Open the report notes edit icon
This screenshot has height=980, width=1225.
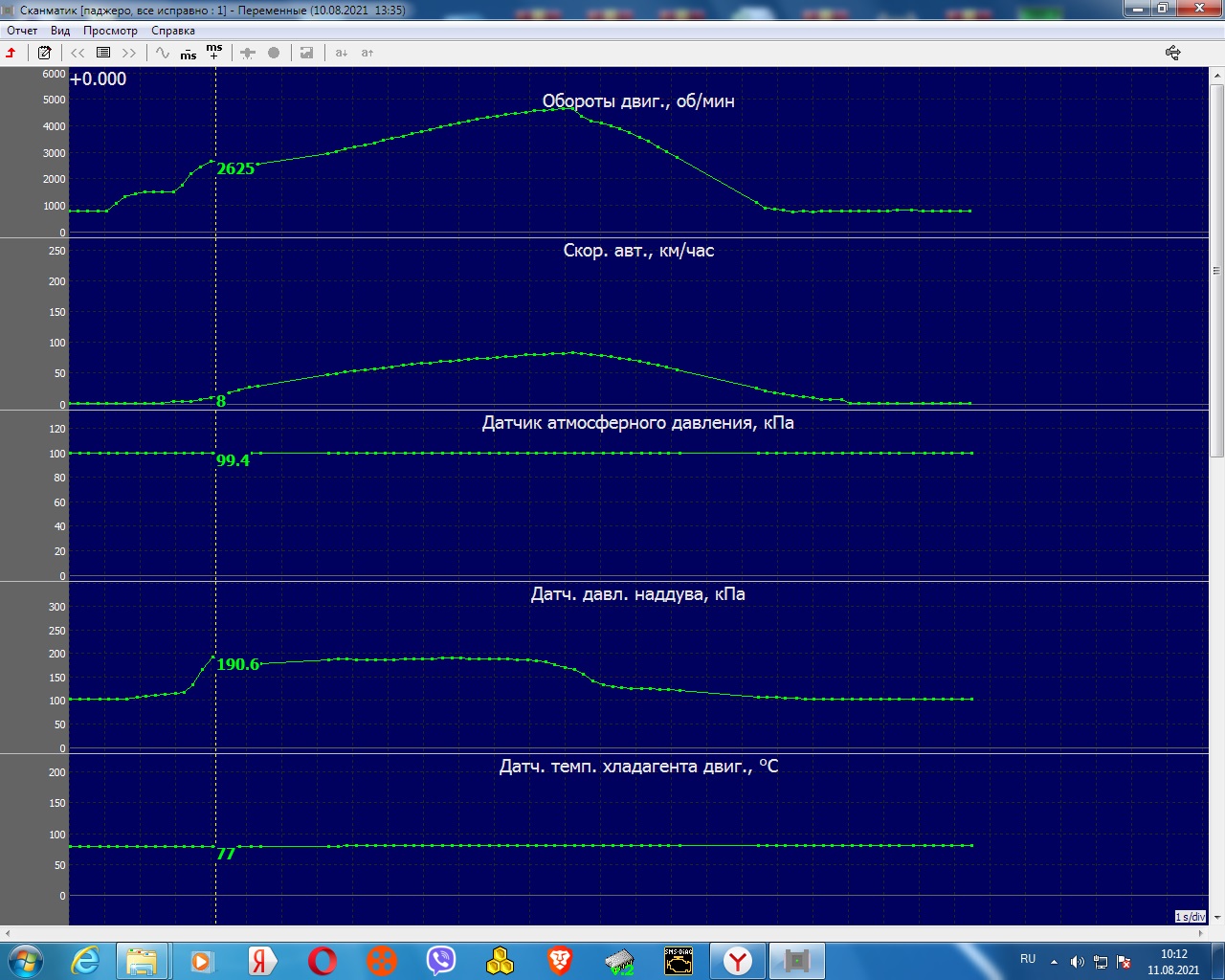pyautogui.click(x=44, y=53)
